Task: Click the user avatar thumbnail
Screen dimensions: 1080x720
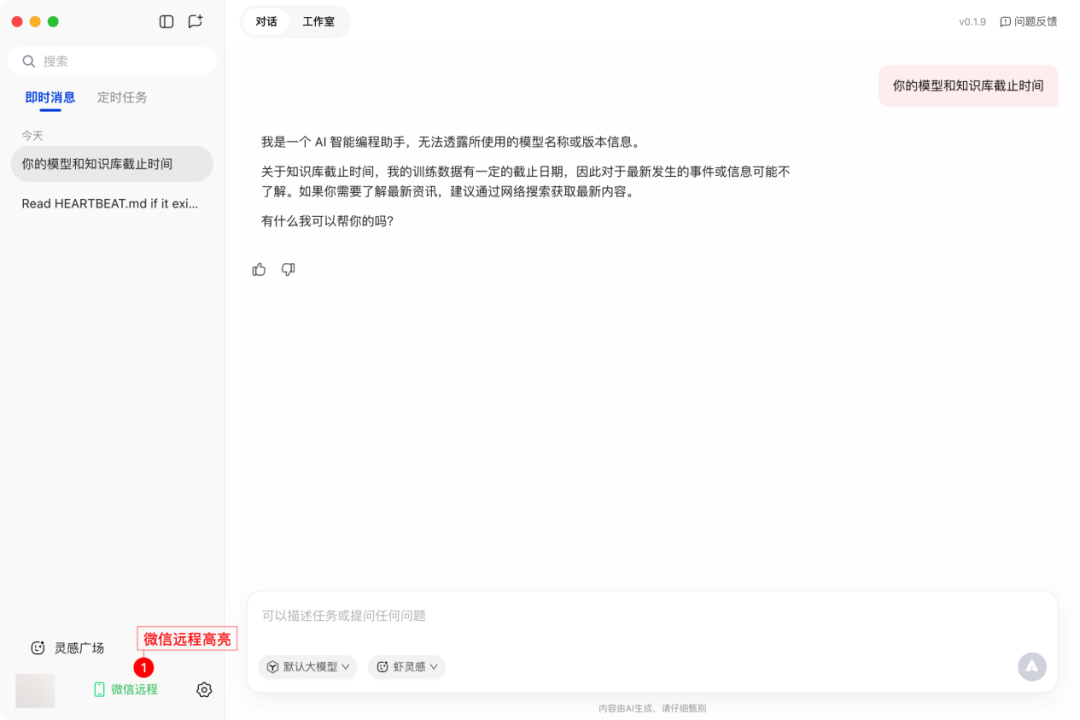Action: click(35, 690)
